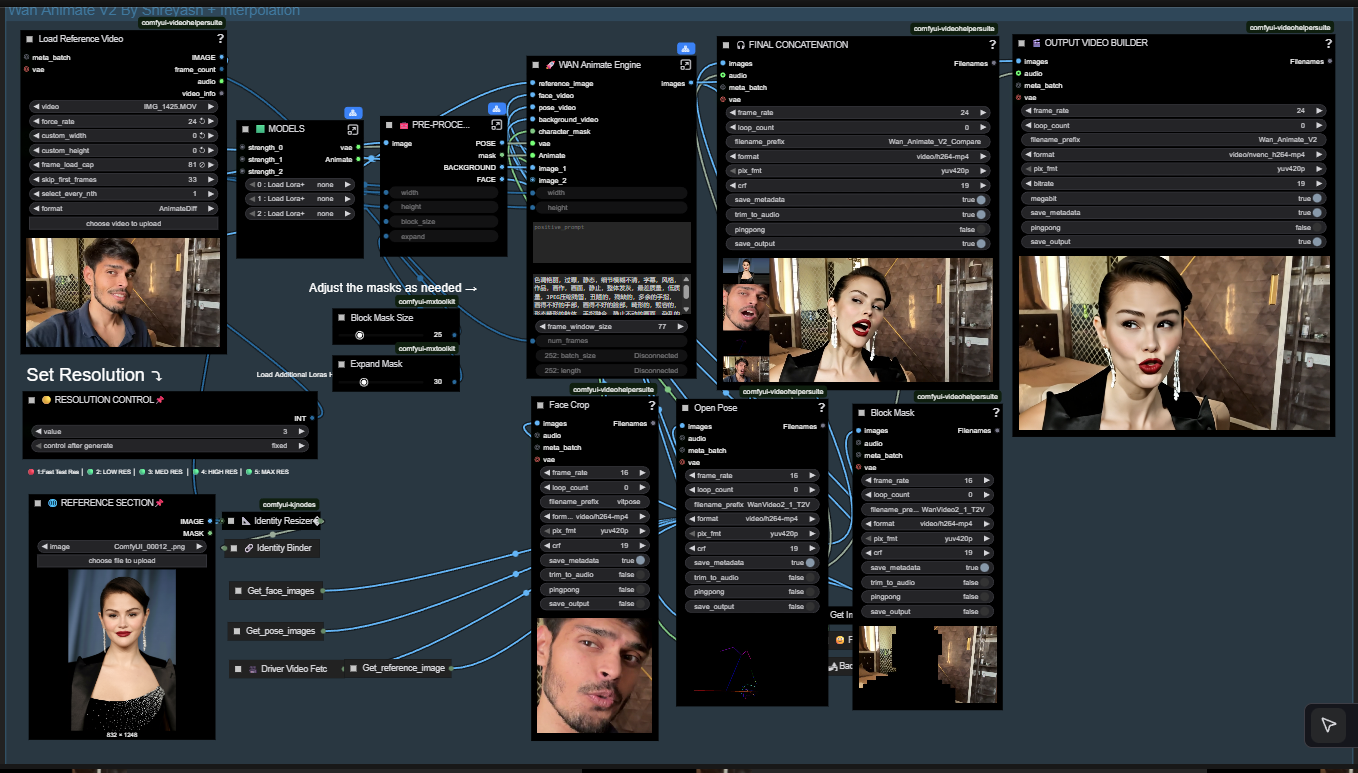
Task: Open the '0 : Load Lora+' selector
Action: click(x=300, y=185)
